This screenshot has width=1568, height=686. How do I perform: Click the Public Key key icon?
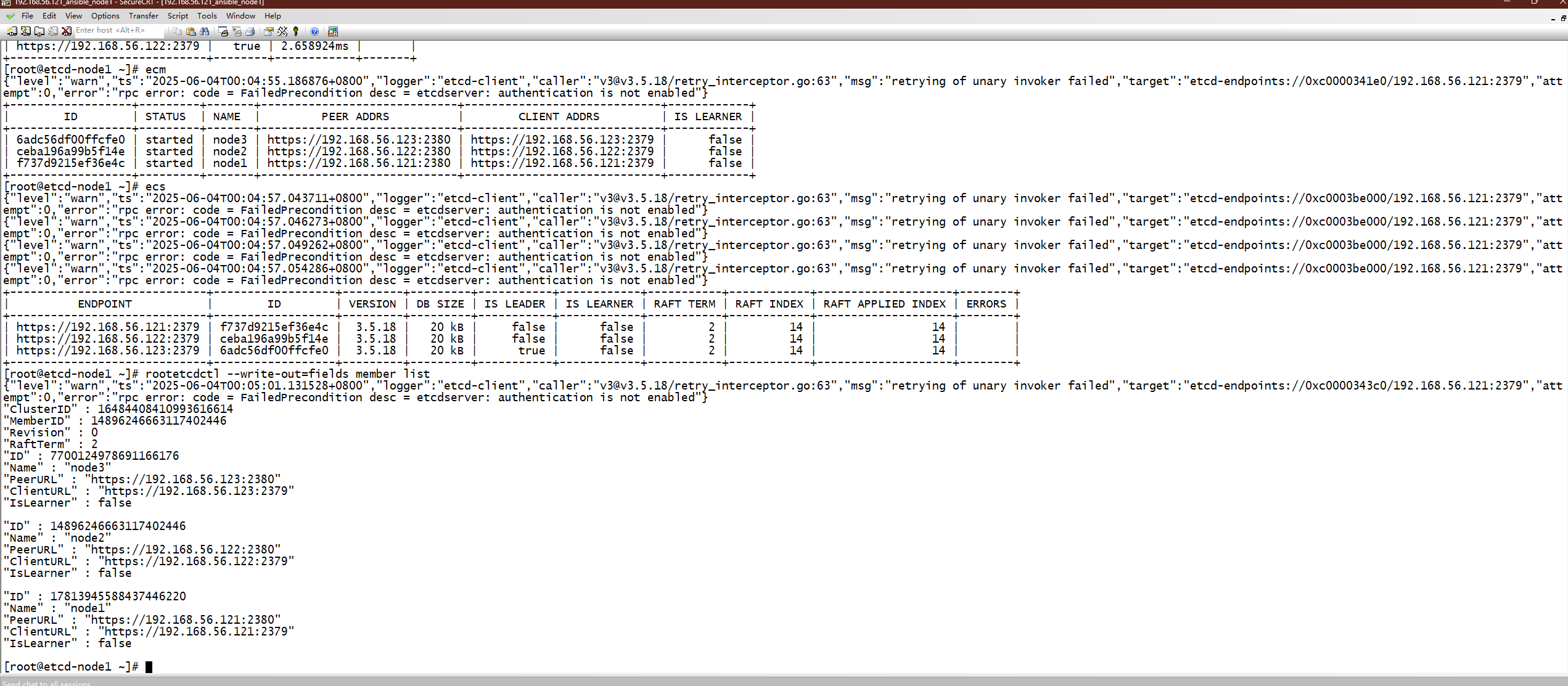click(296, 31)
